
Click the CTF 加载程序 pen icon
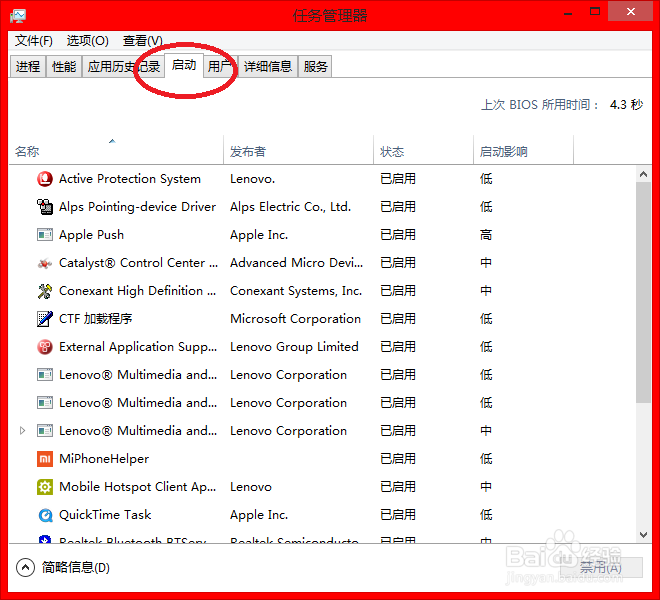45,319
